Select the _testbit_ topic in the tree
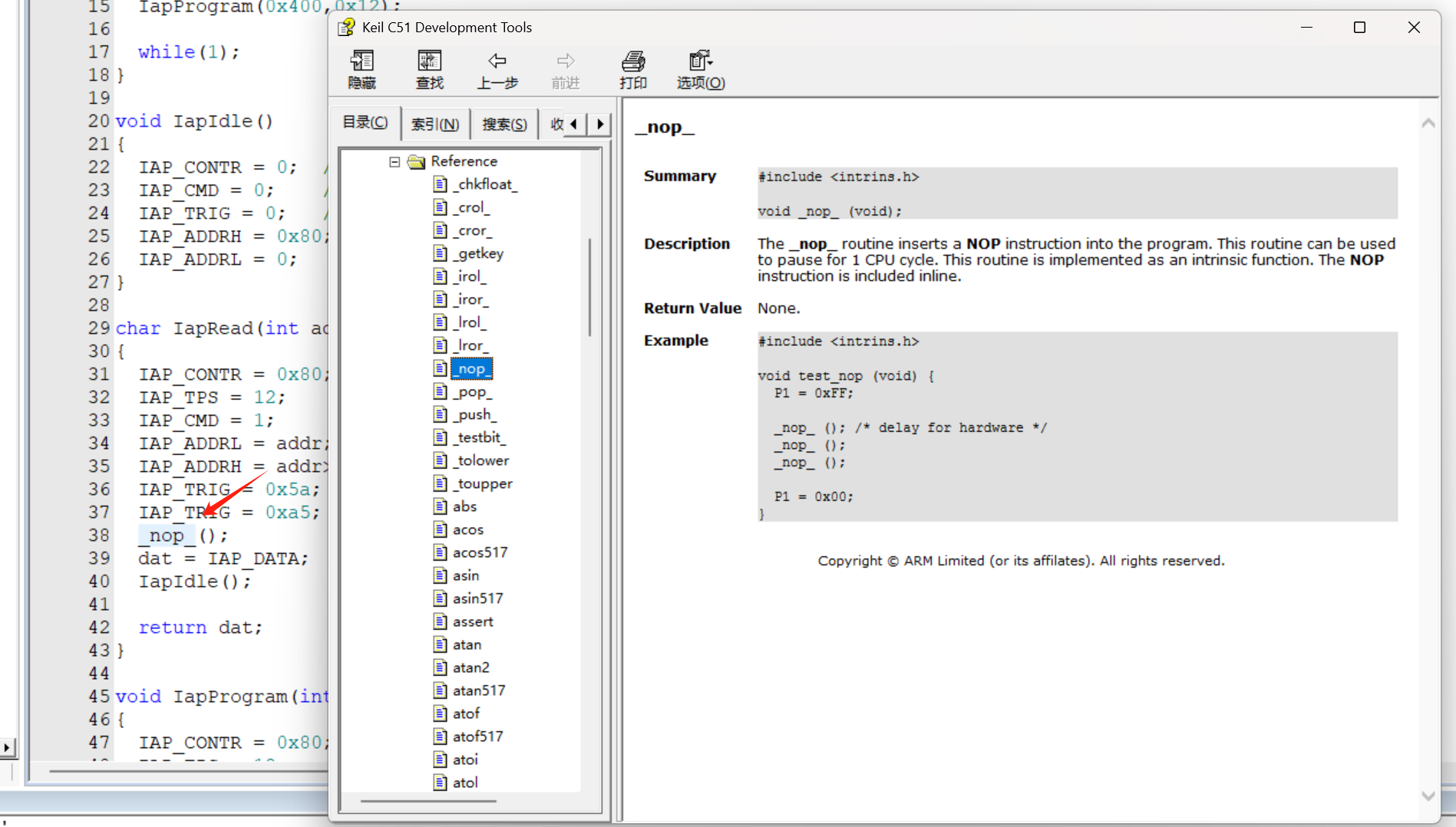The width and height of the screenshot is (1456, 827). [x=480, y=437]
